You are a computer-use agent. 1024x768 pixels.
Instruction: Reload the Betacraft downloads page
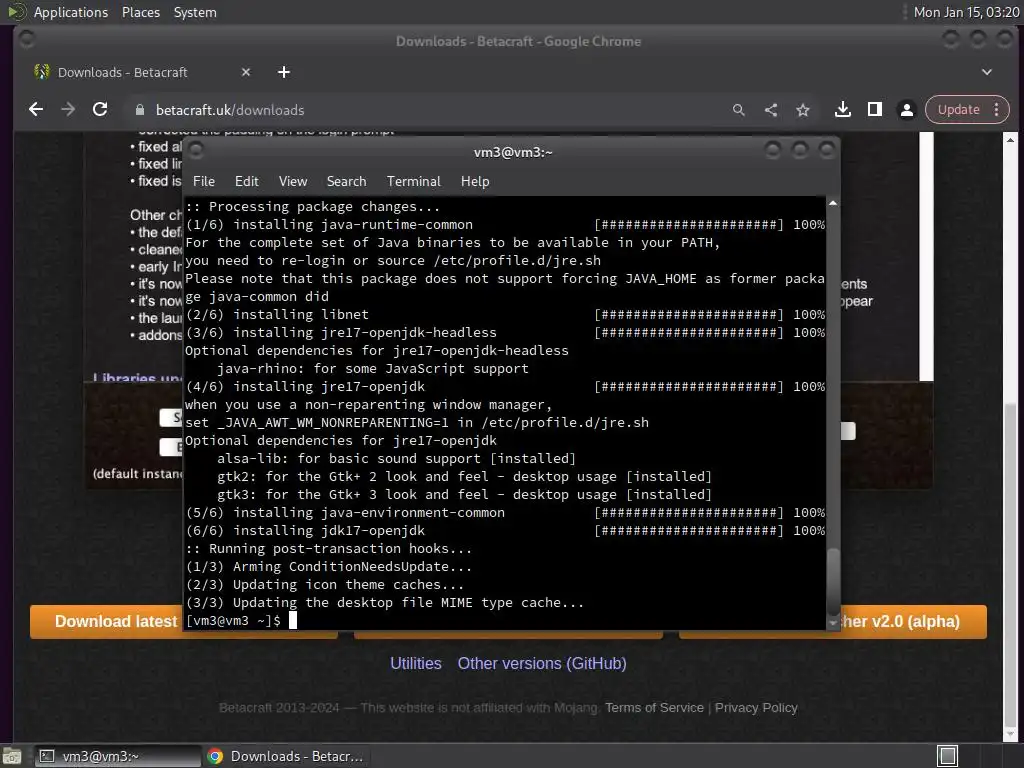click(100, 110)
